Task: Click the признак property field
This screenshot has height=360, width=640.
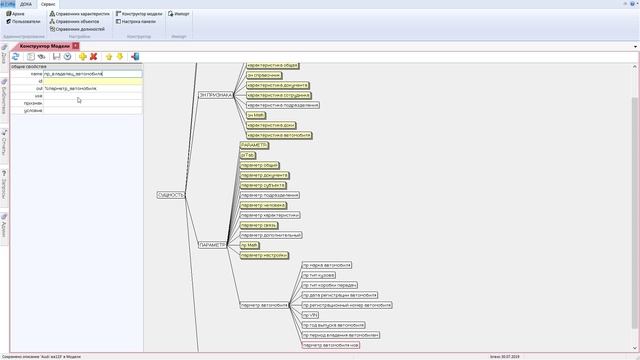Action: point(93,103)
